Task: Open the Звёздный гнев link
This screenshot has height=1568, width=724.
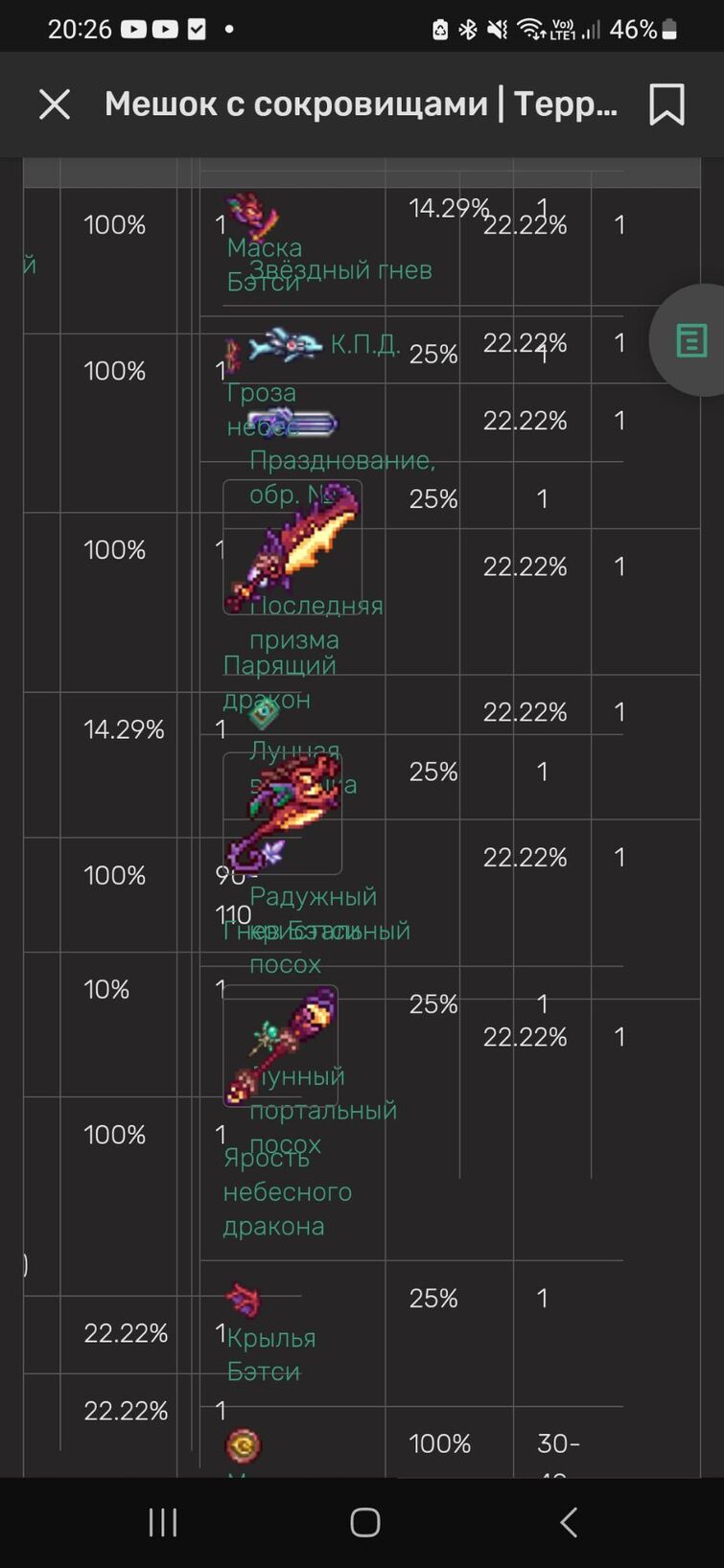Action: click(x=340, y=270)
